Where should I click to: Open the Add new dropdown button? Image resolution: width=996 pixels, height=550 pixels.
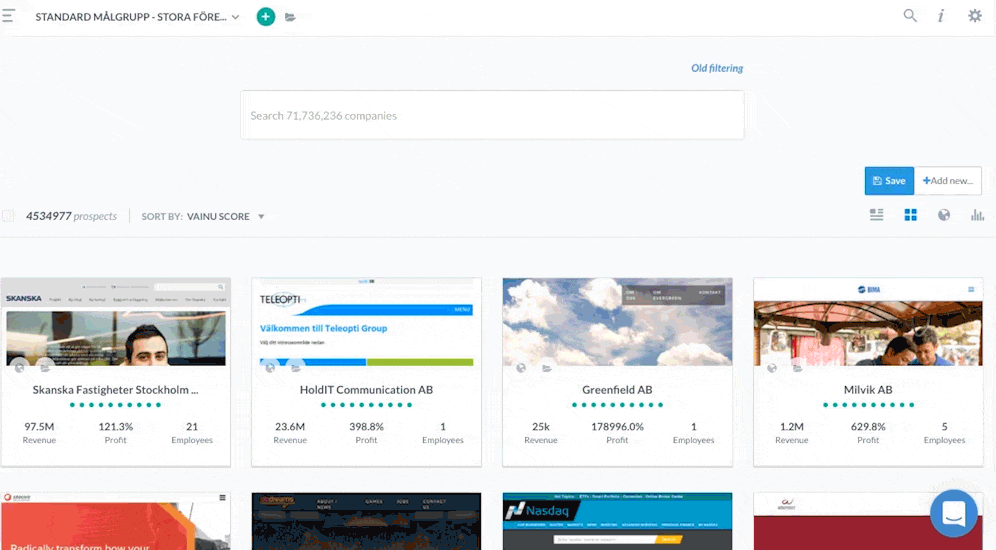[948, 181]
